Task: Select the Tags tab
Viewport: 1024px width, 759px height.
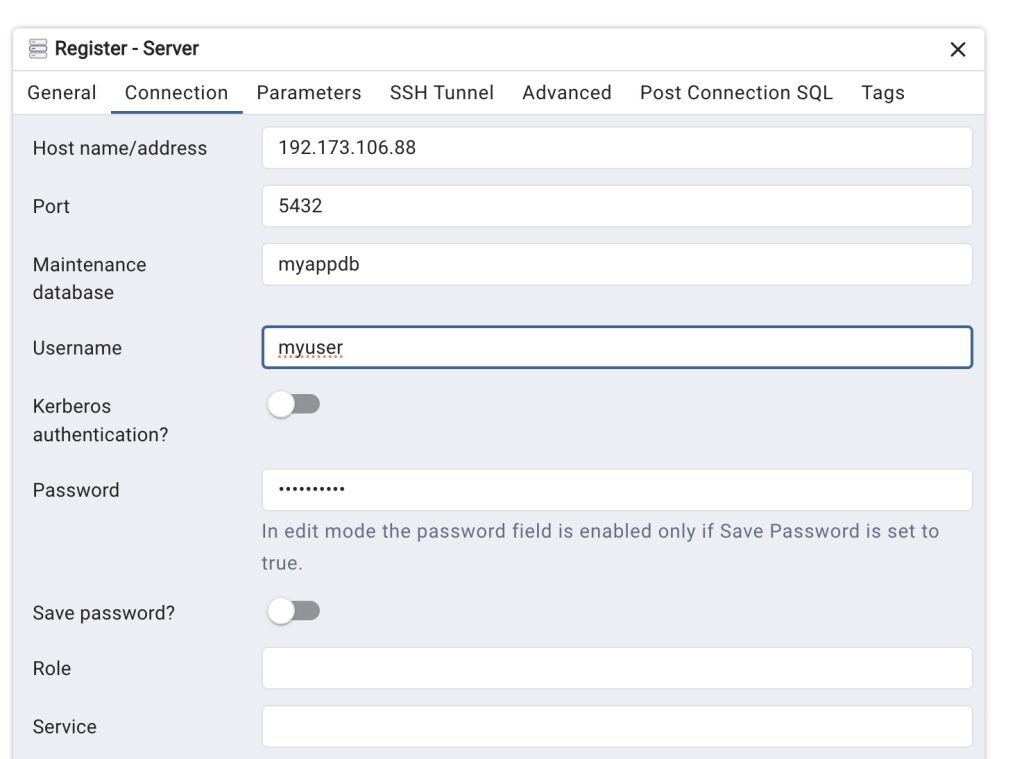Action: (882, 93)
